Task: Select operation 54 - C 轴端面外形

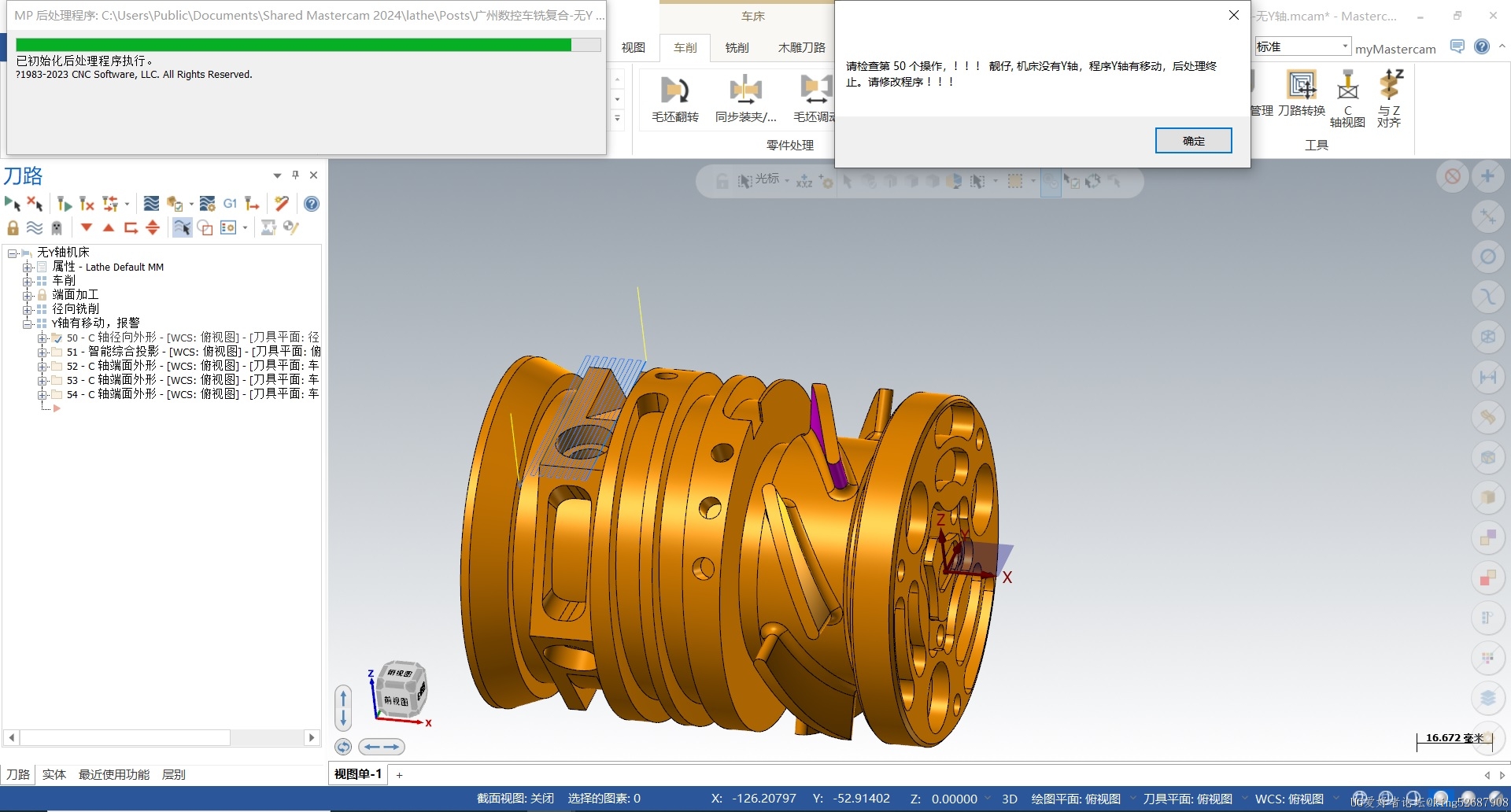Action: 192,394
